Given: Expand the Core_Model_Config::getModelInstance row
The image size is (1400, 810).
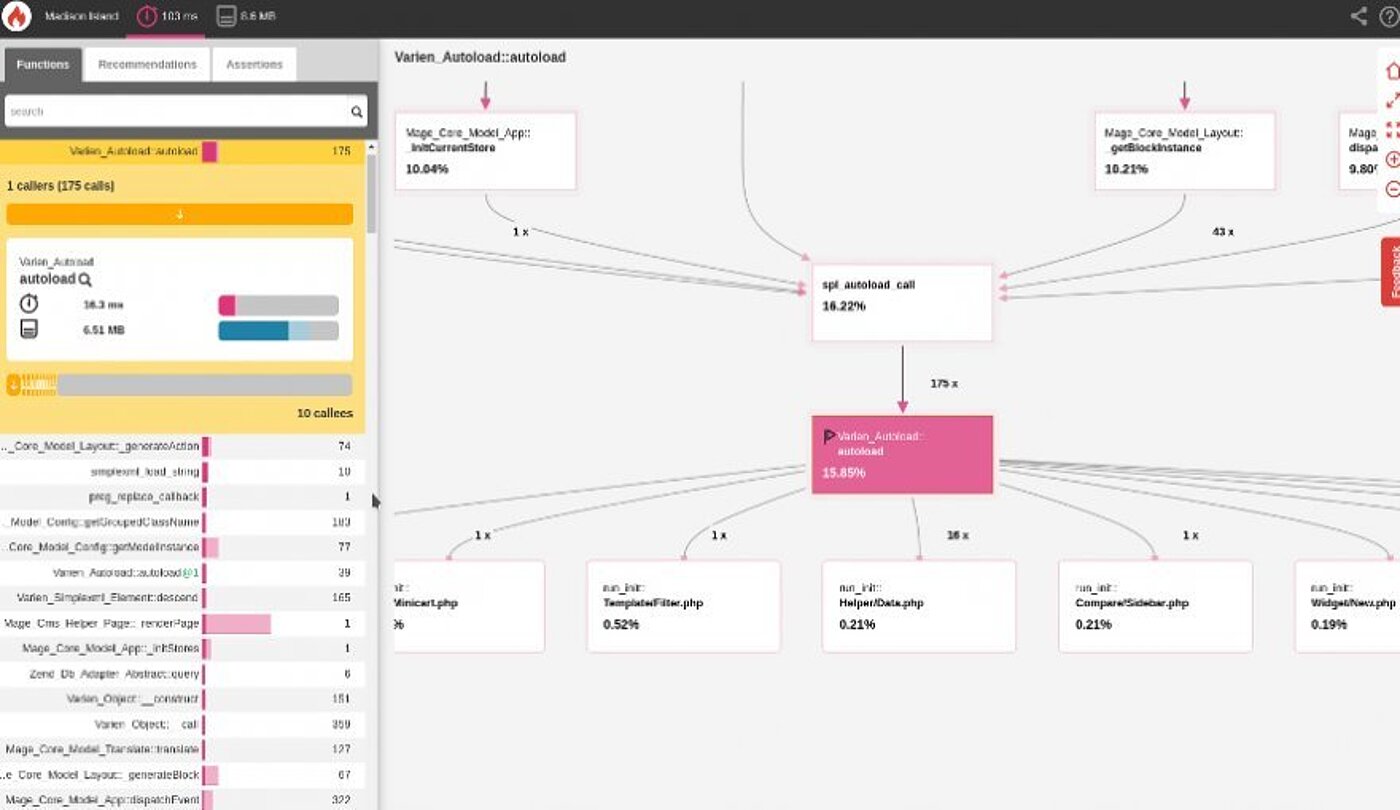Looking at the screenshot, I should (182, 548).
